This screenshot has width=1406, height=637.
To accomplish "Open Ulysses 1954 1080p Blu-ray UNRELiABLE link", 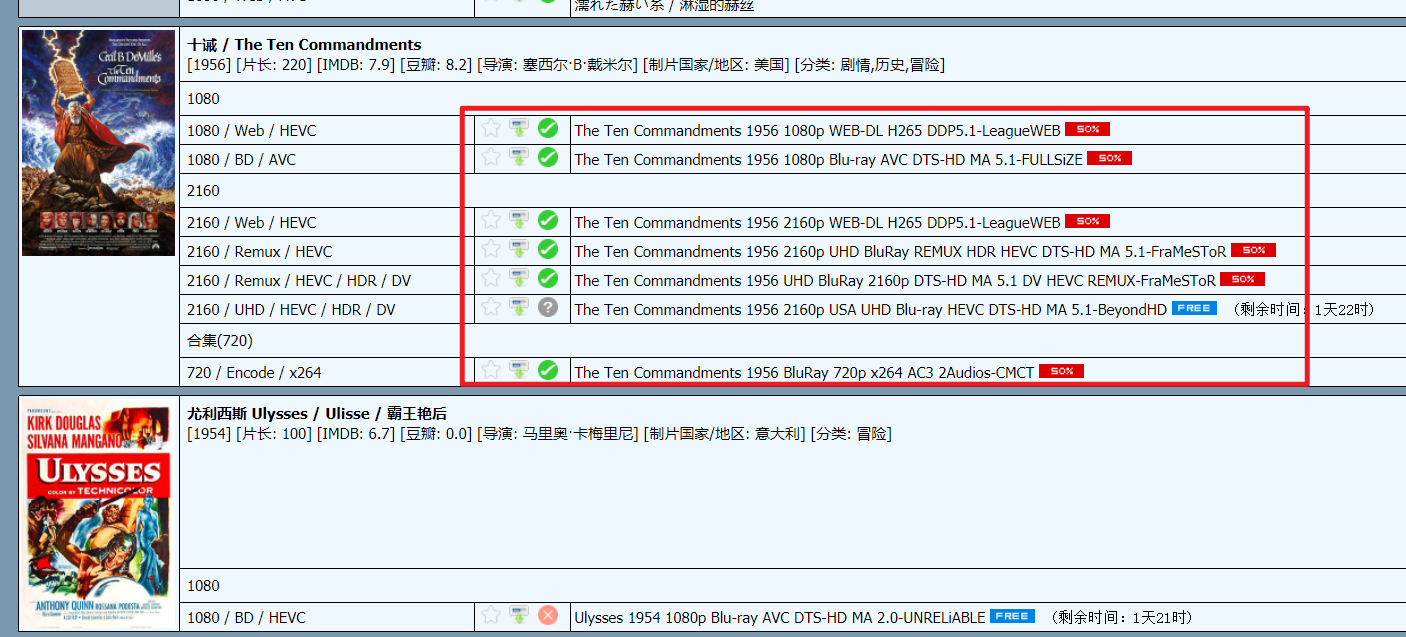I will (x=779, y=617).
